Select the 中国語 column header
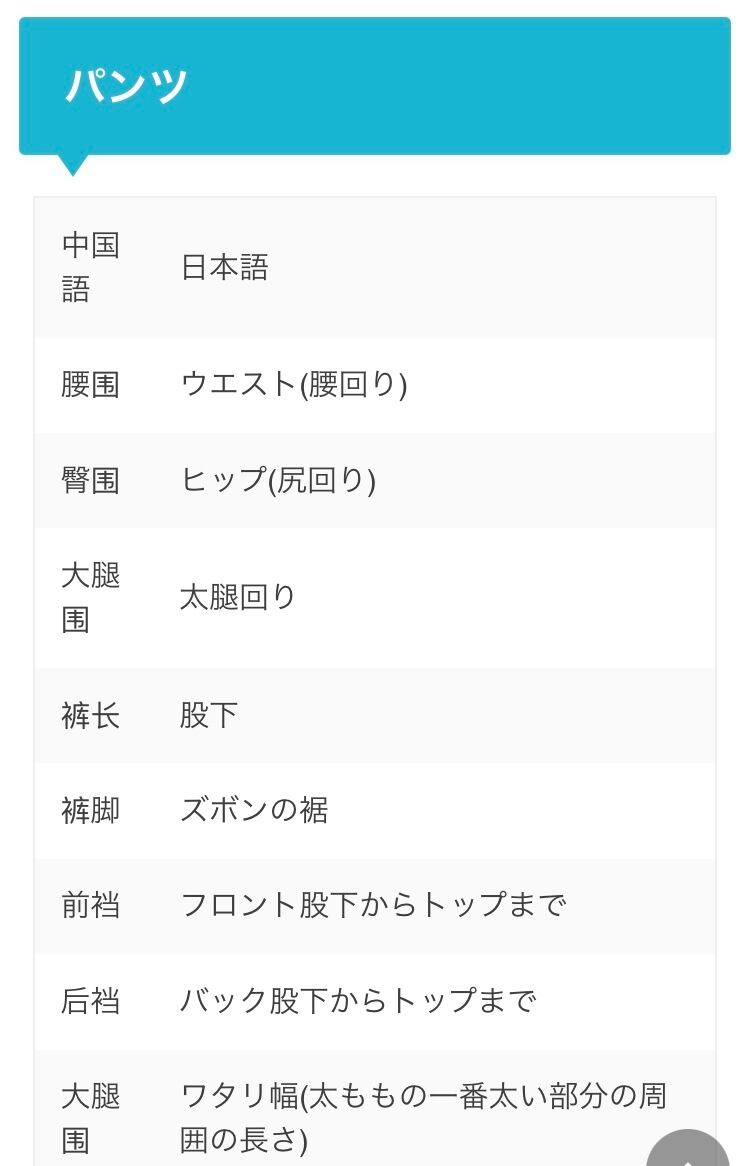The image size is (749, 1166). (90, 267)
